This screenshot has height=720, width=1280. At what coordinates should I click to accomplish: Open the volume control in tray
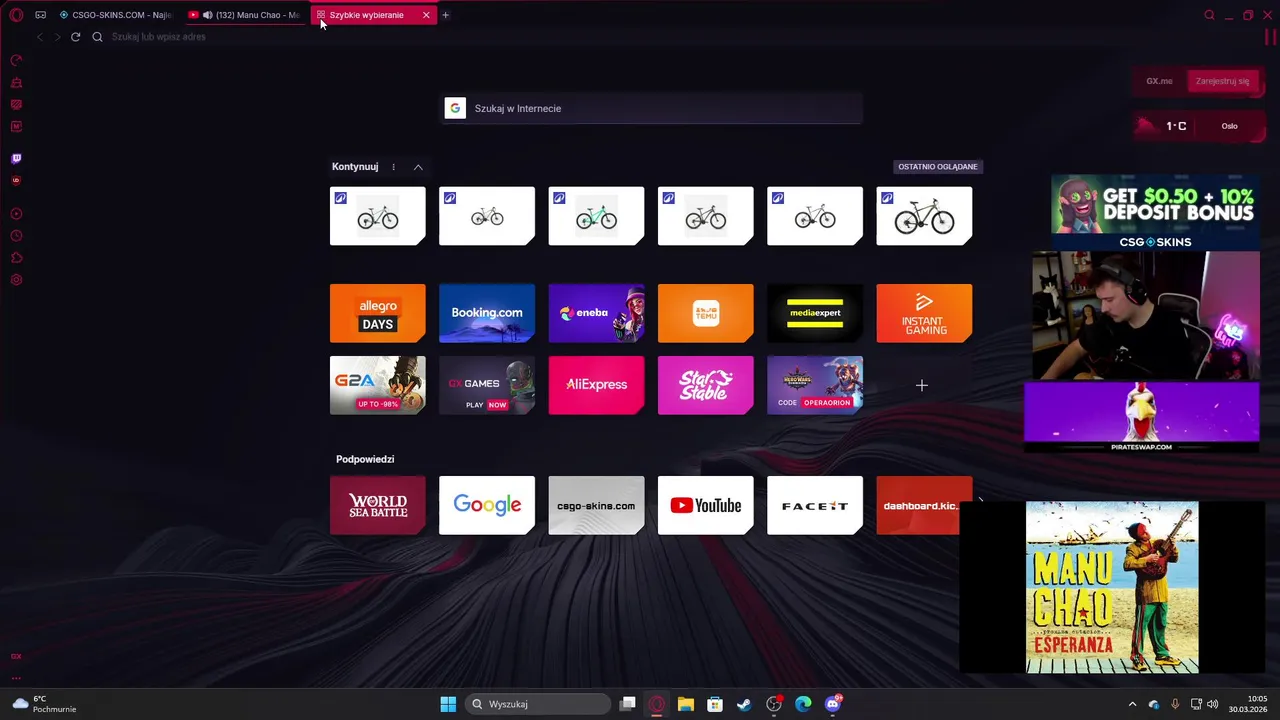[1212, 704]
